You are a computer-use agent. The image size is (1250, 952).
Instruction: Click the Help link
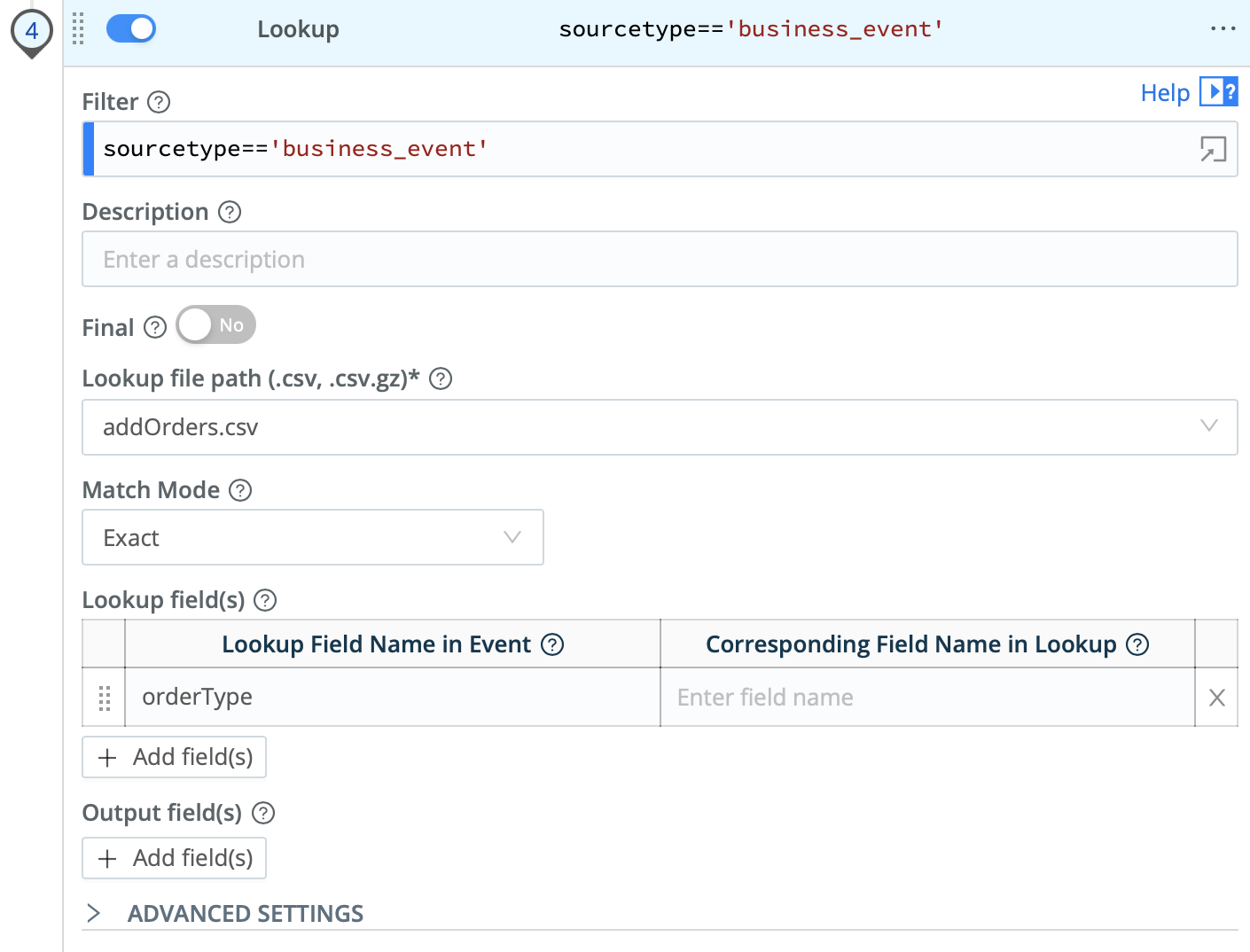(1165, 92)
